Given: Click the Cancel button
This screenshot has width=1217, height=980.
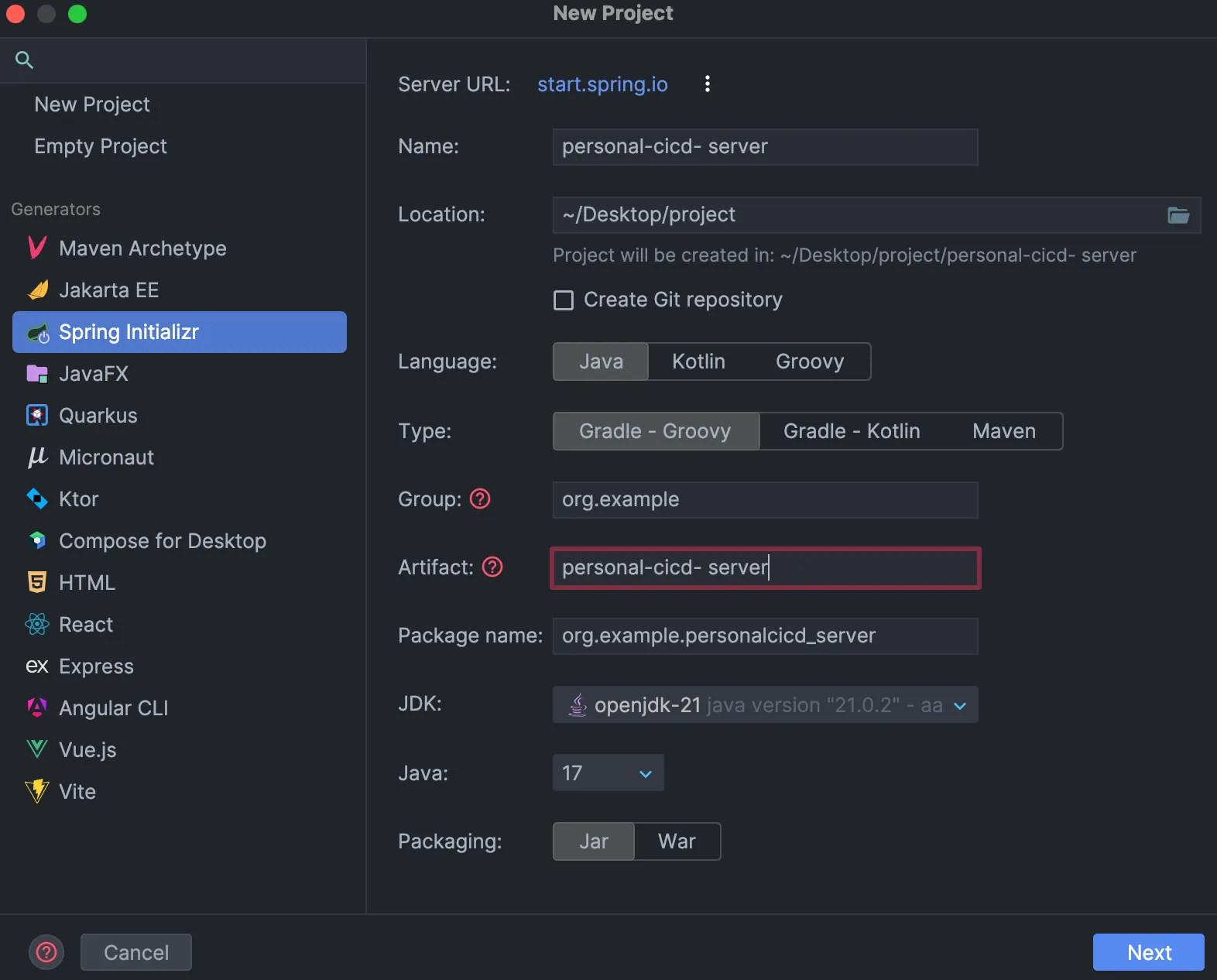Looking at the screenshot, I should coord(136,952).
